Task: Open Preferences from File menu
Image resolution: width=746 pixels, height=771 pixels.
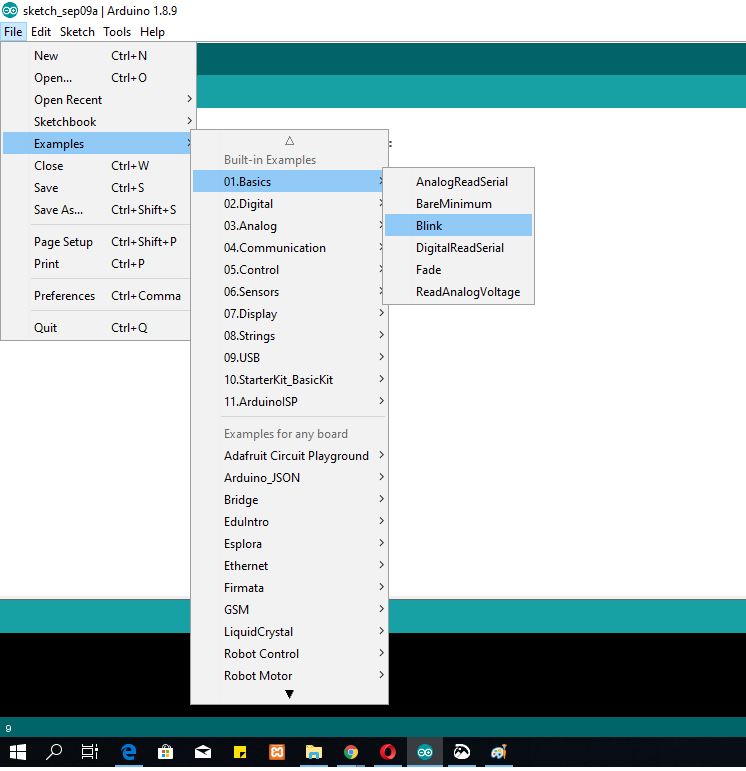Action: point(96,296)
